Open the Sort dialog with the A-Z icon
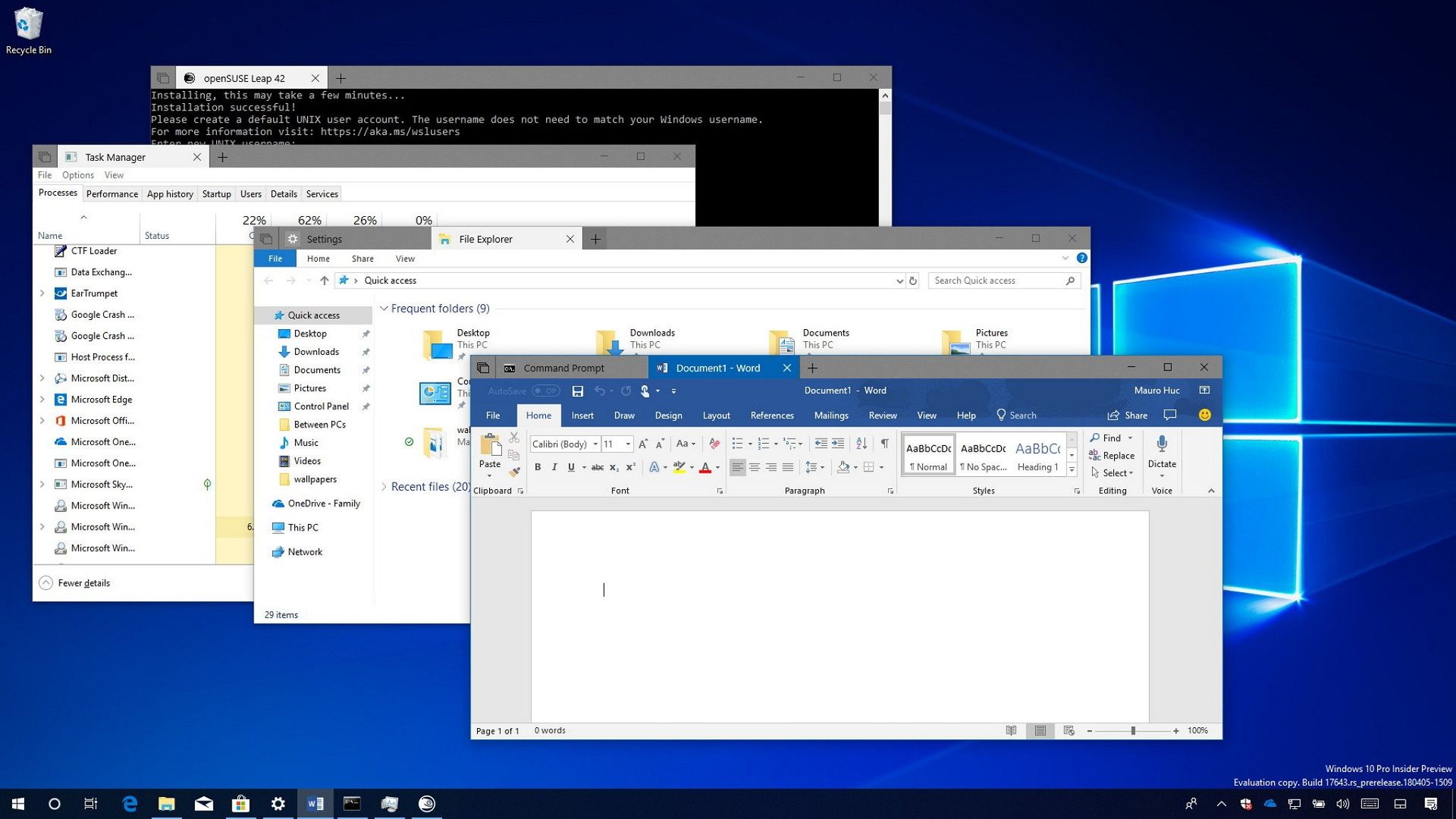Image resolution: width=1456 pixels, height=819 pixels. pos(861,444)
